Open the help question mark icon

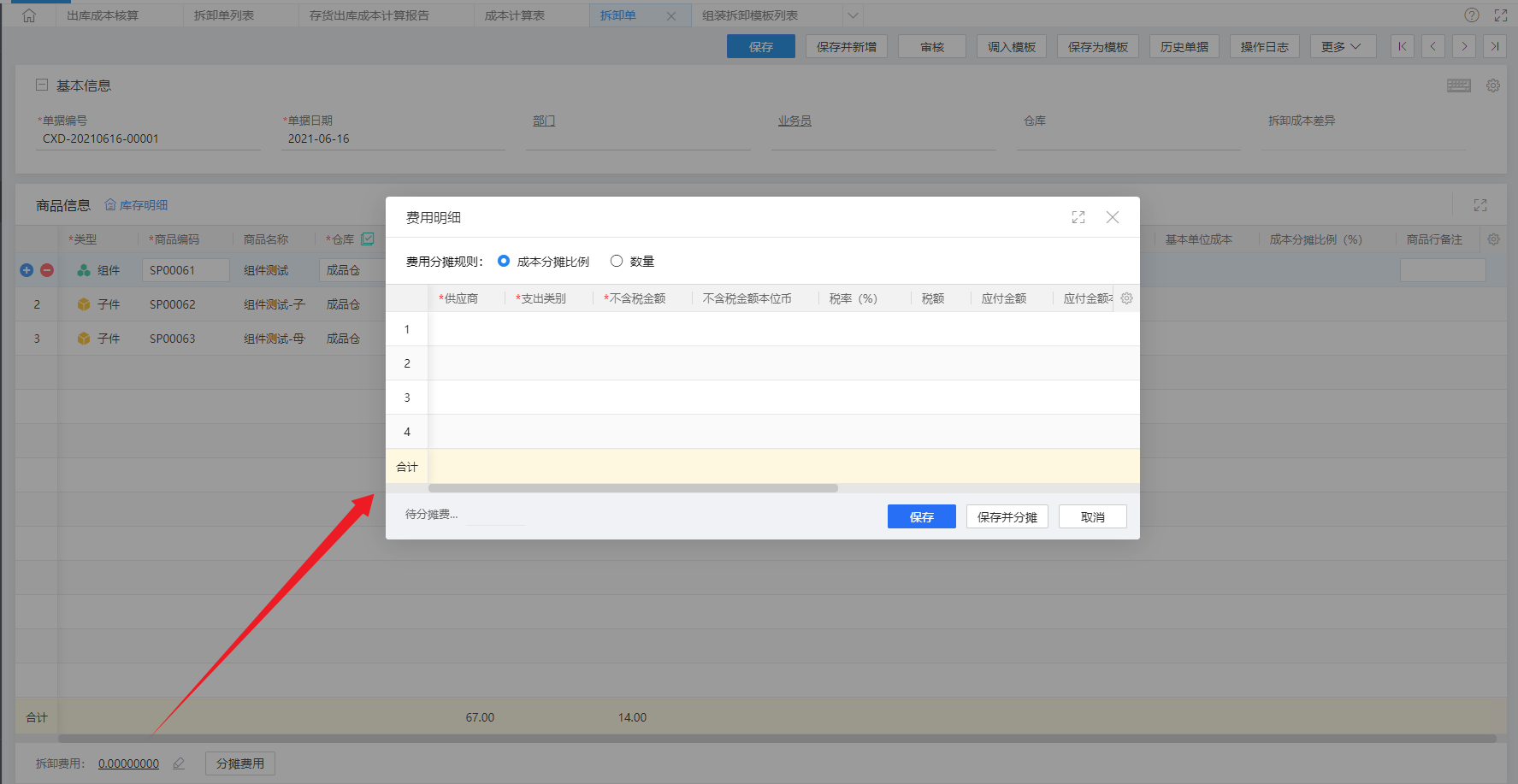pyautogui.click(x=1471, y=15)
